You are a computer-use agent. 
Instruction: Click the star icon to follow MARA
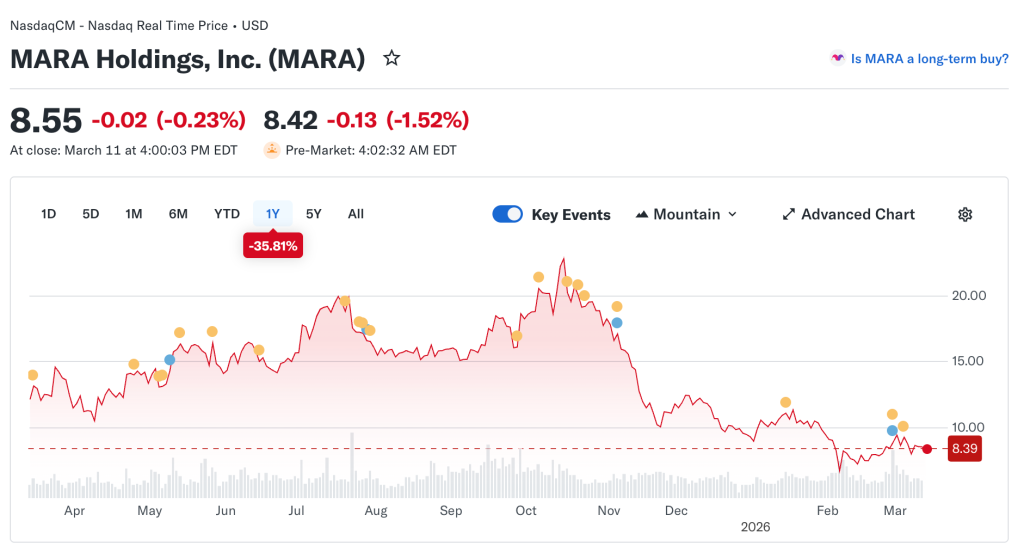point(392,58)
